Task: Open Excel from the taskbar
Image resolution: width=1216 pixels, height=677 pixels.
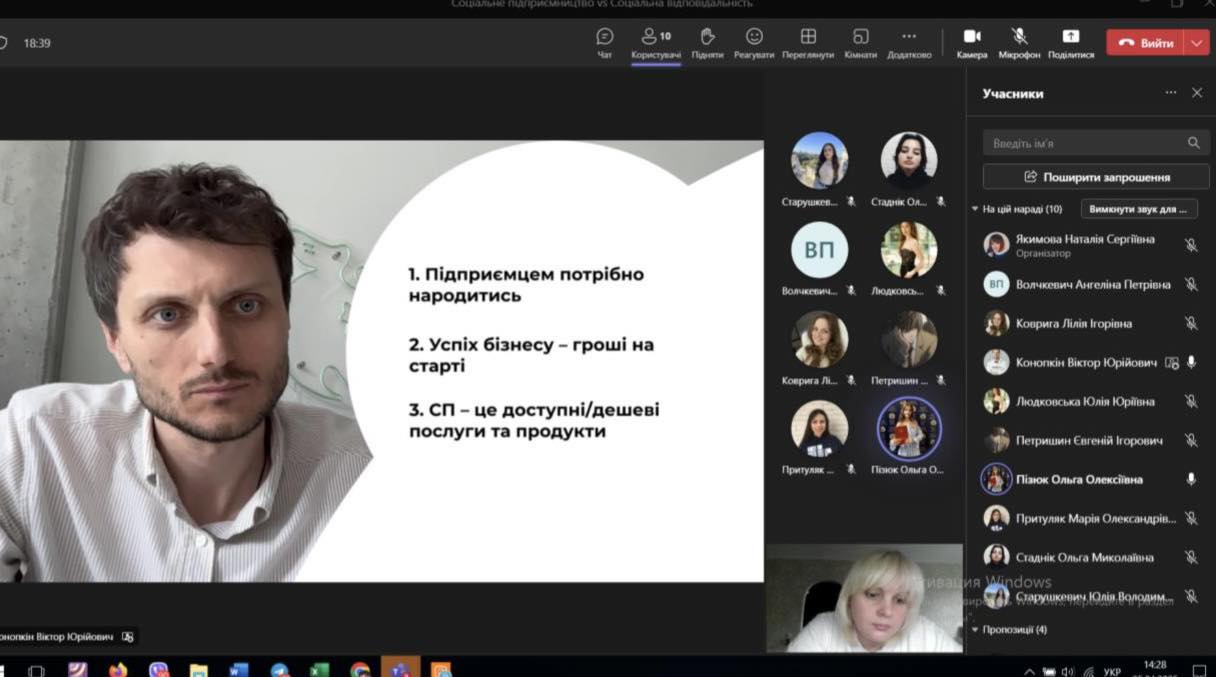Action: tap(319, 669)
